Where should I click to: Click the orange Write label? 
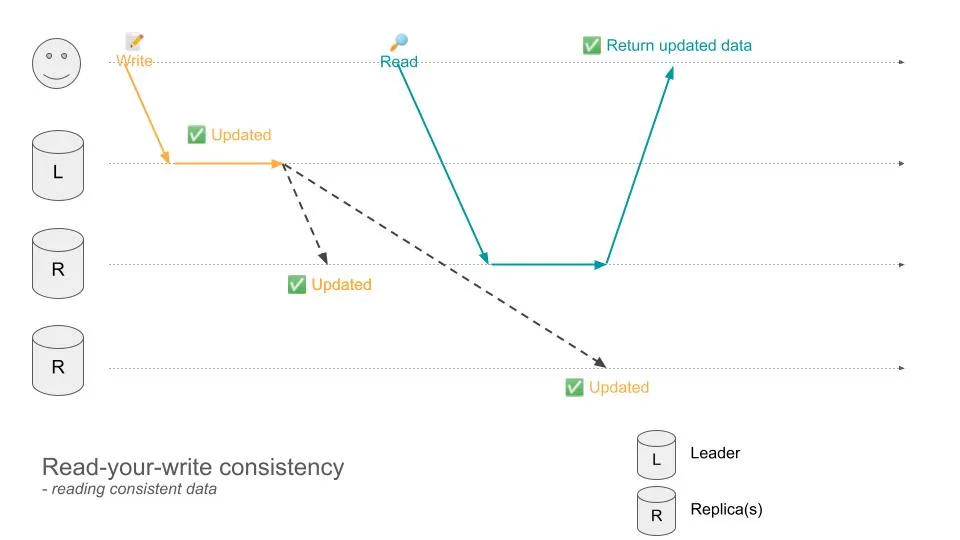(134, 61)
